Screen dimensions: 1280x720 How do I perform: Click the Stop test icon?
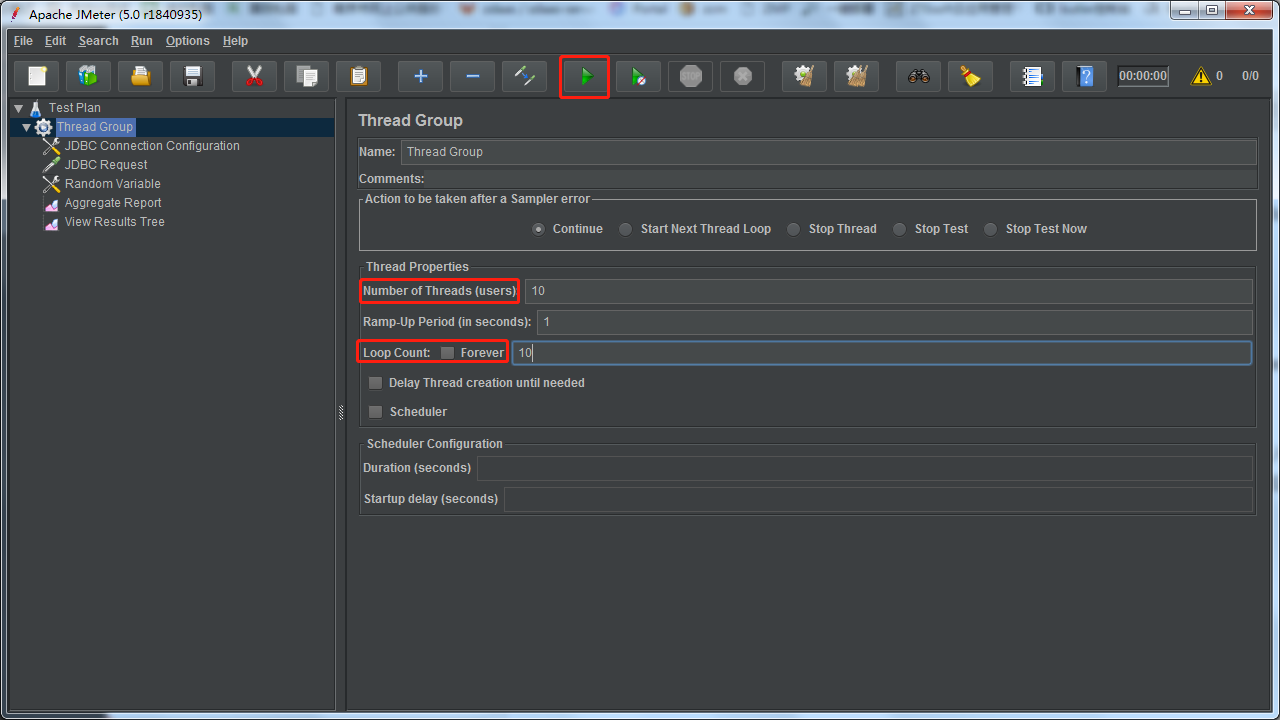690,76
